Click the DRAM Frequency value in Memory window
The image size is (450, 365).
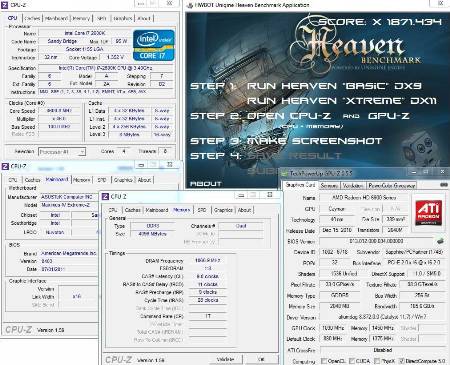(207, 260)
